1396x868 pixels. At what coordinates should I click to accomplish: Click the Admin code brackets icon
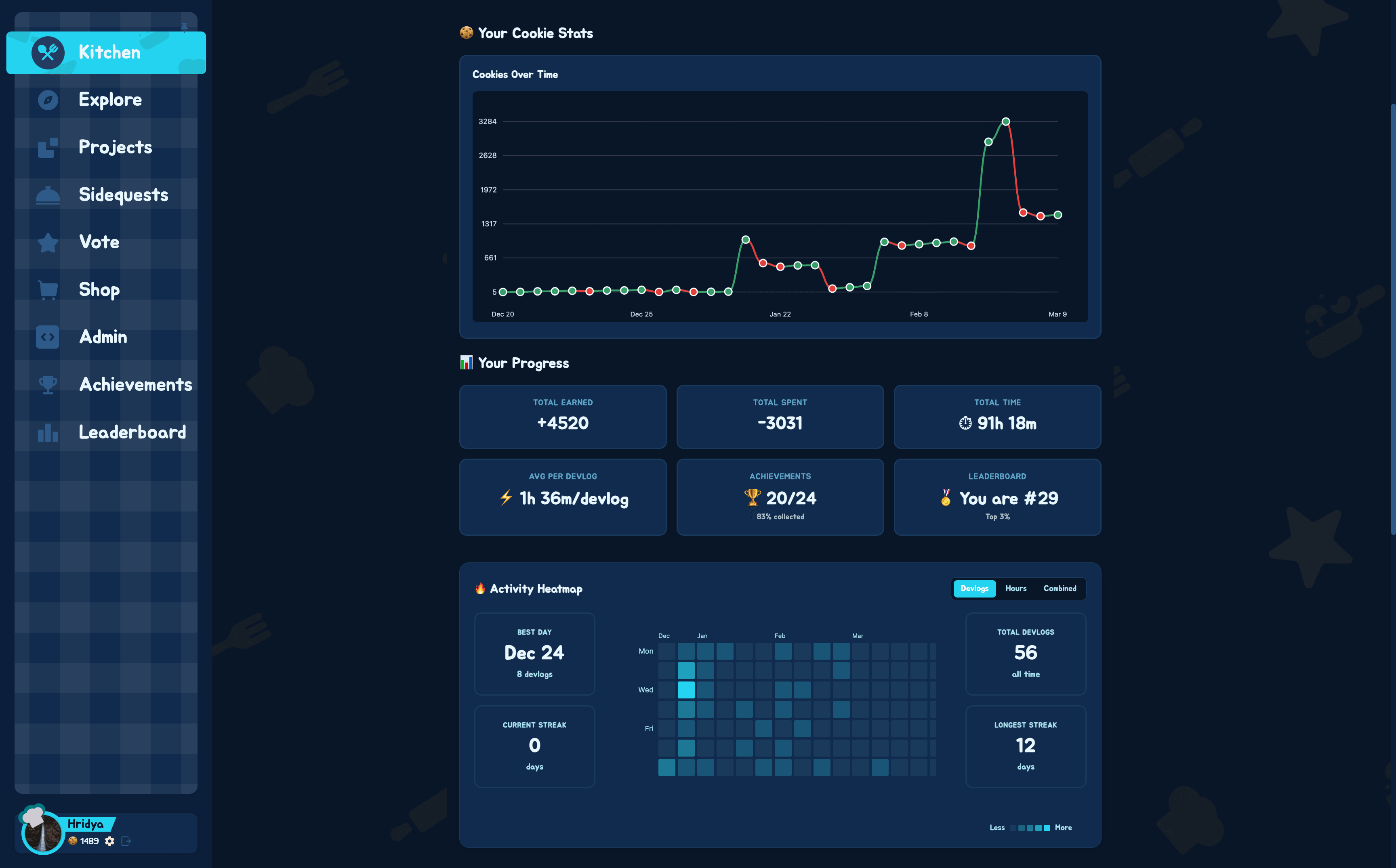[x=48, y=337]
